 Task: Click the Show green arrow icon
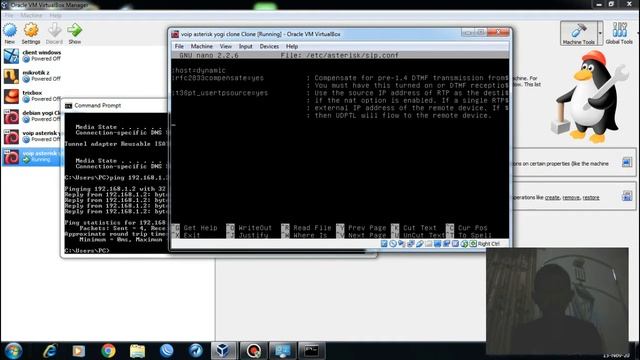[75, 31]
